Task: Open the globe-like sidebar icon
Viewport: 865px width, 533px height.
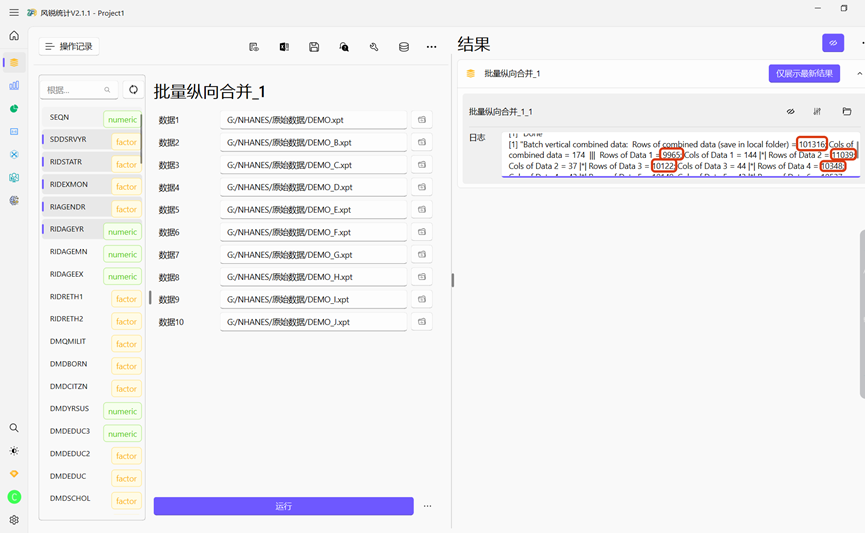Action: 14,200
